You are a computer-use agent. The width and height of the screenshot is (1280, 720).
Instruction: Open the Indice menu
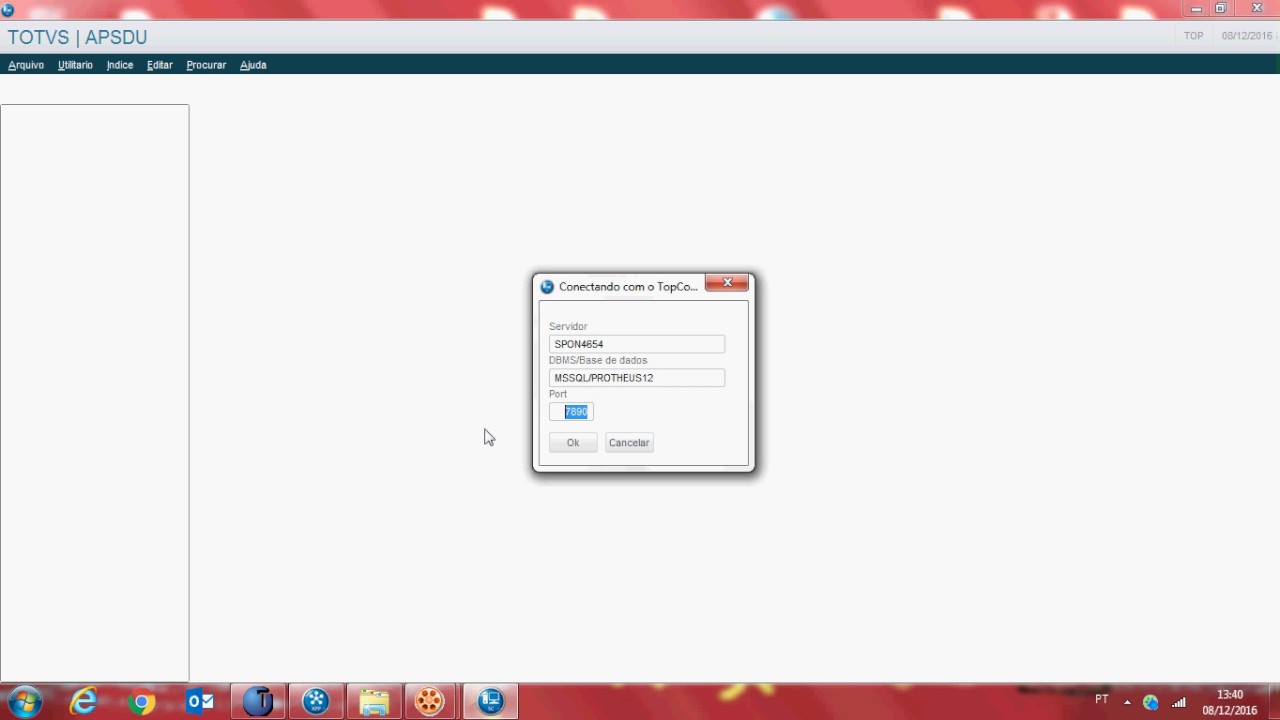[120, 65]
